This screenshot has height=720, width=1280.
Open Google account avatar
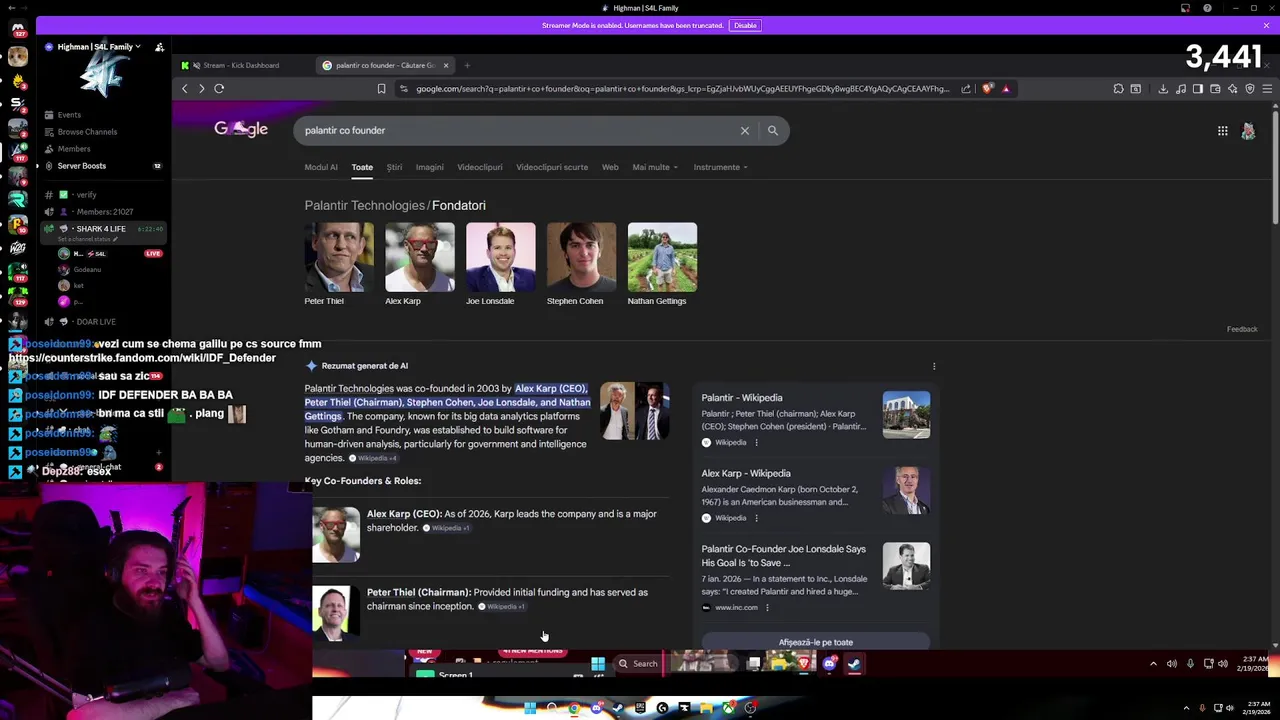point(1248,130)
